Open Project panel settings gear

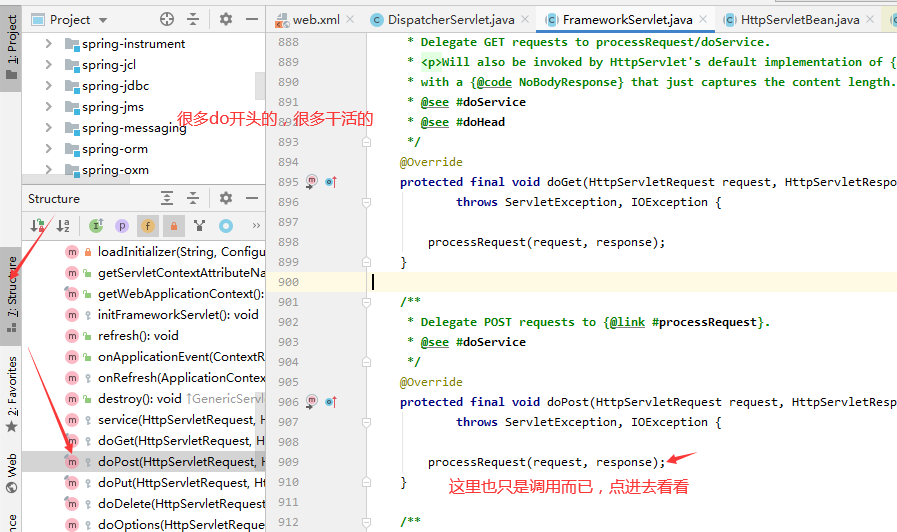226,19
